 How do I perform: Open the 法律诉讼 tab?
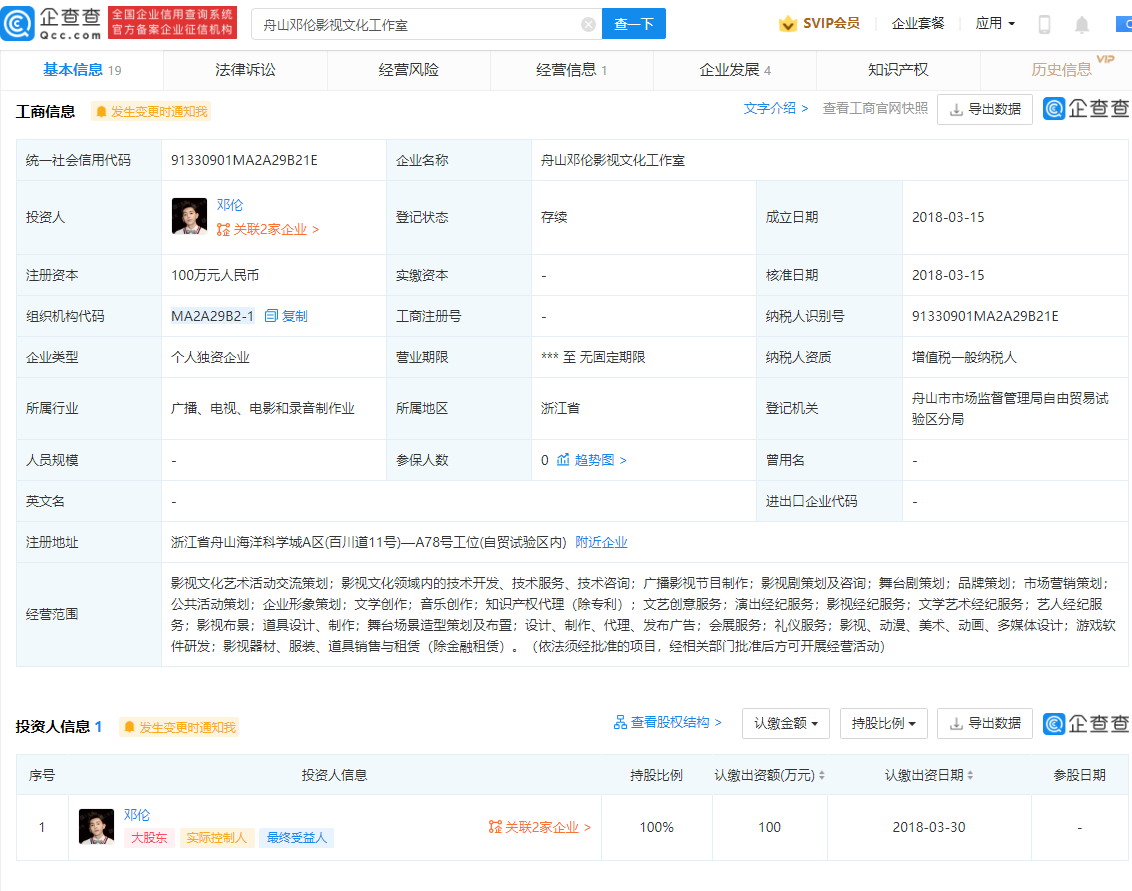tap(245, 70)
